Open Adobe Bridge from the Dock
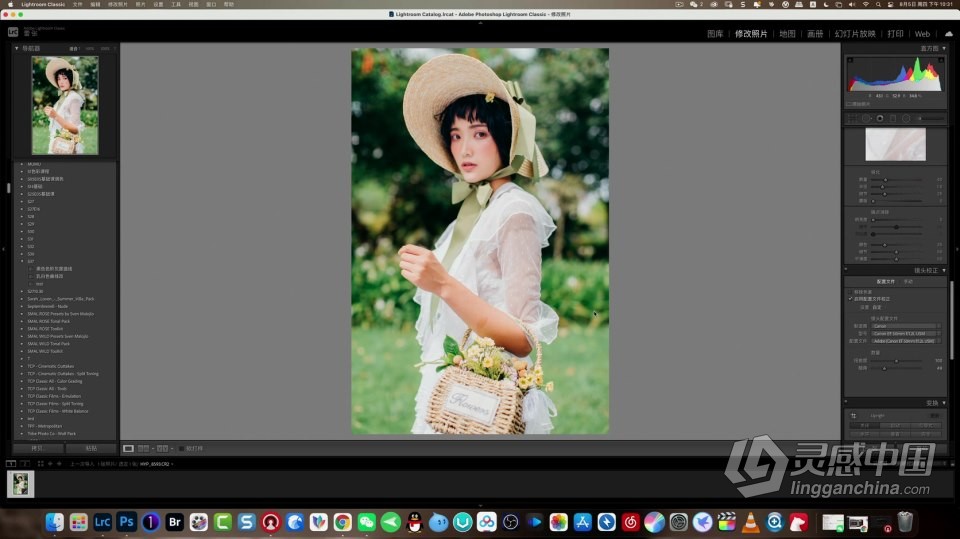Image resolution: width=960 pixels, height=539 pixels. click(174, 522)
